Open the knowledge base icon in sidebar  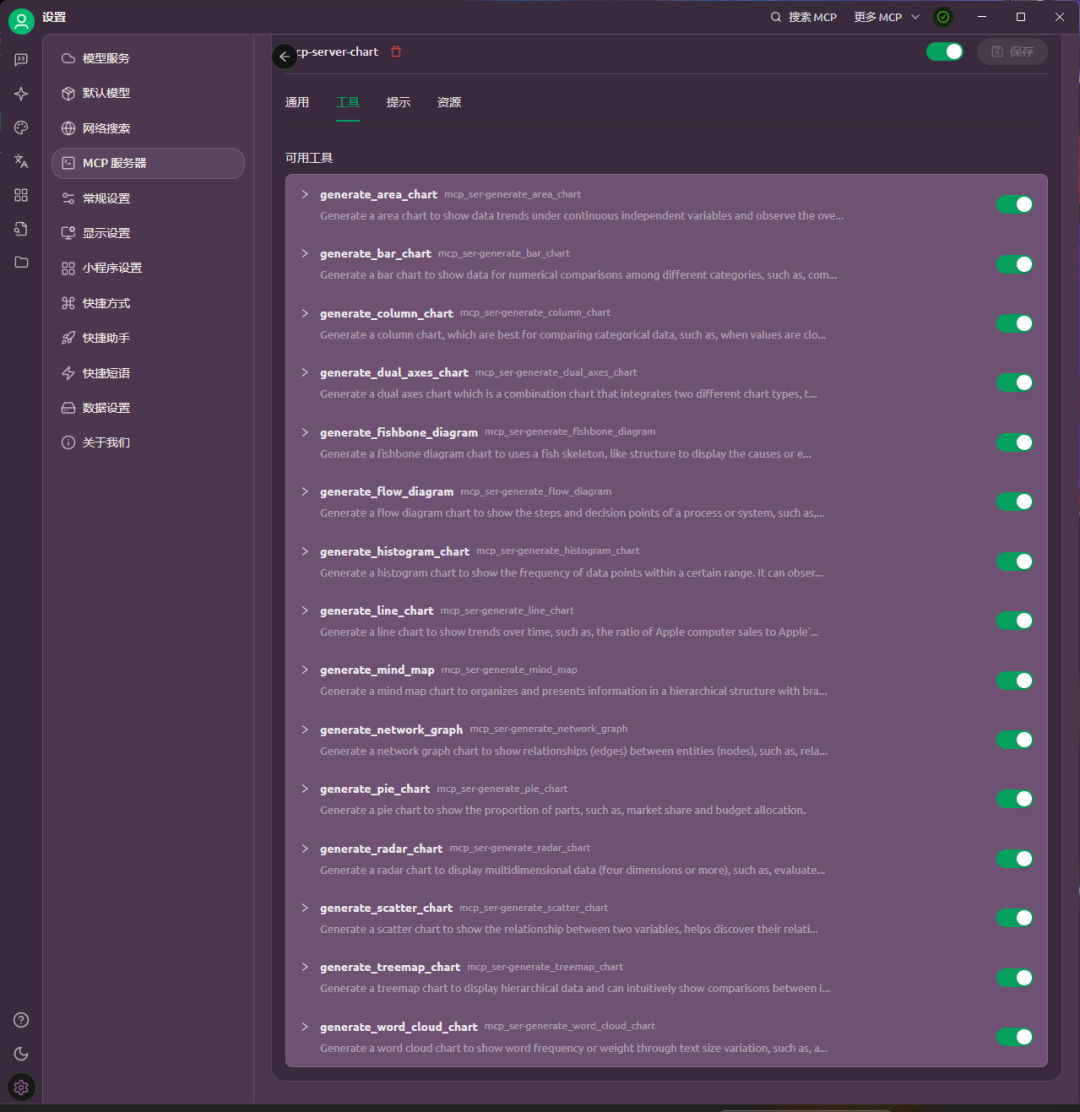coord(21,228)
